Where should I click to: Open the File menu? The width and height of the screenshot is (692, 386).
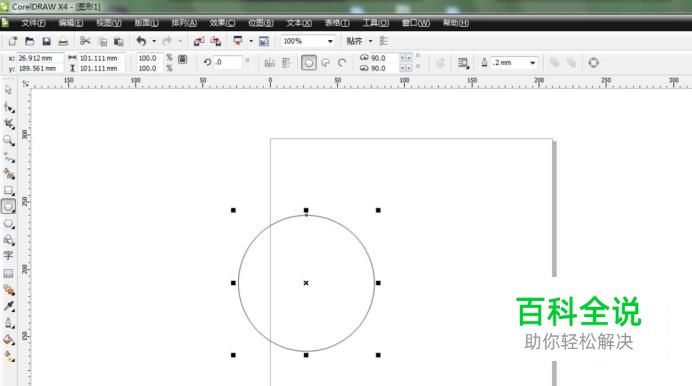point(33,23)
